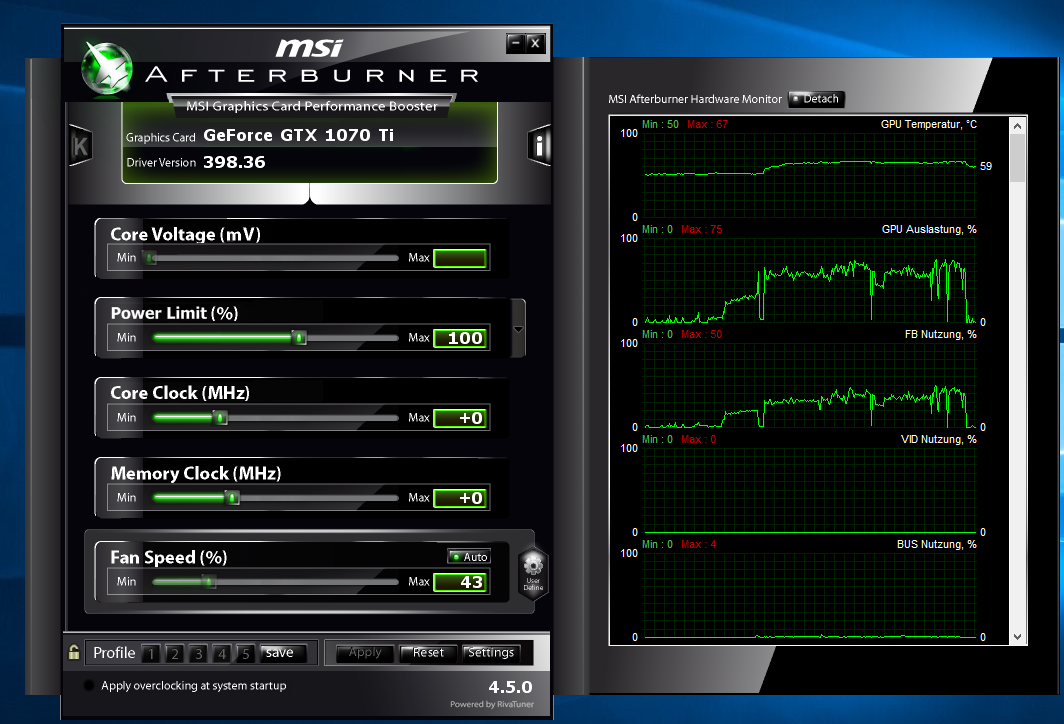Click the Power Limit slider handle
This screenshot has width=1064, height=724.
[x=299, y=337]
